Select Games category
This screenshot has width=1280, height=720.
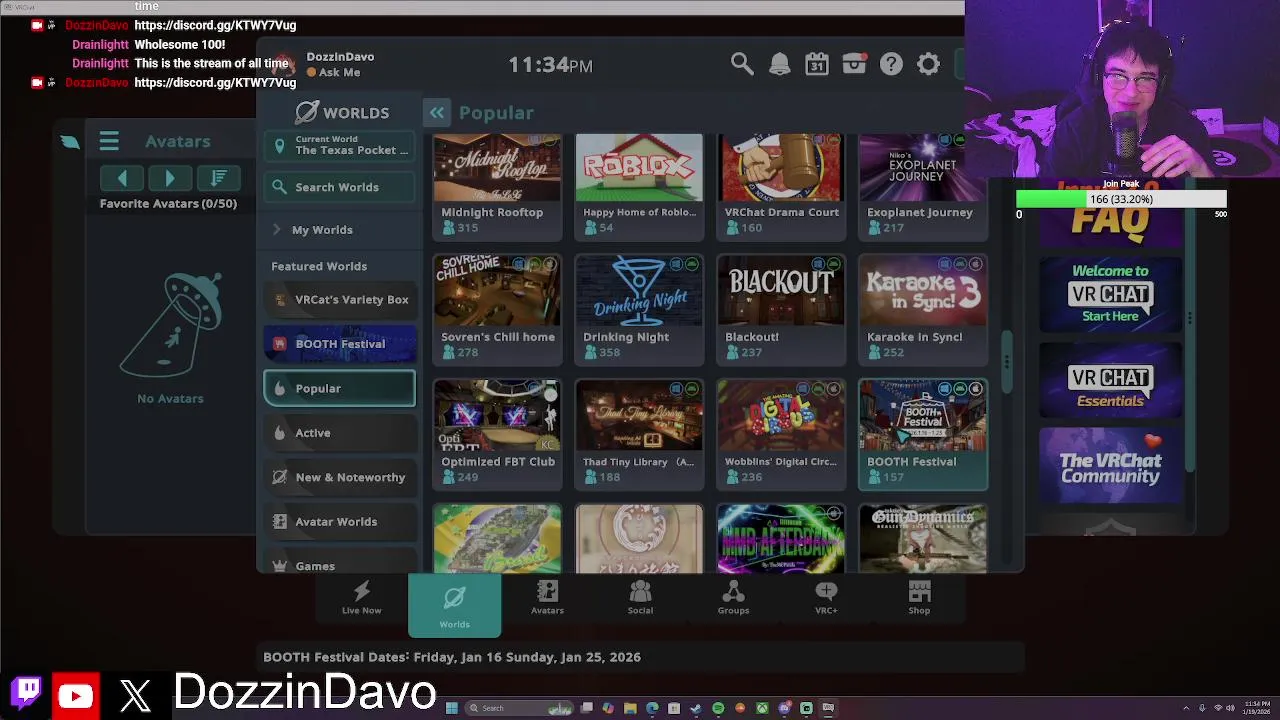340,564
